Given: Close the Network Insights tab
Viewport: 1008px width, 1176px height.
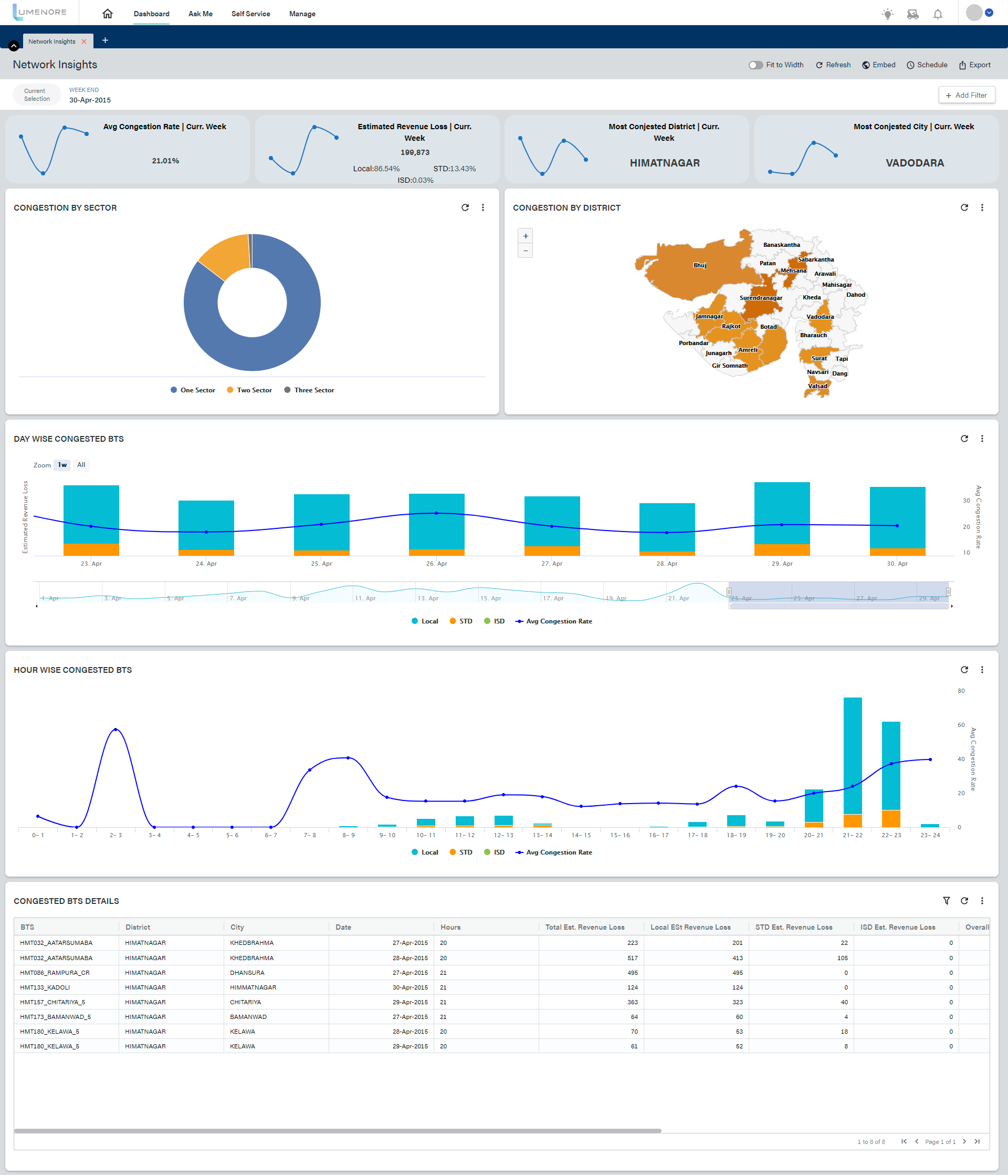Looking at the screenshot, I should tap(84, 41).
